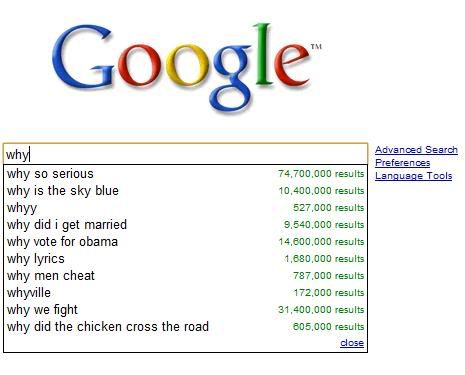This screenshot has width=465, height=375.
Task: Select 'why so serious' suggestion
Action: tap(185, 174)
